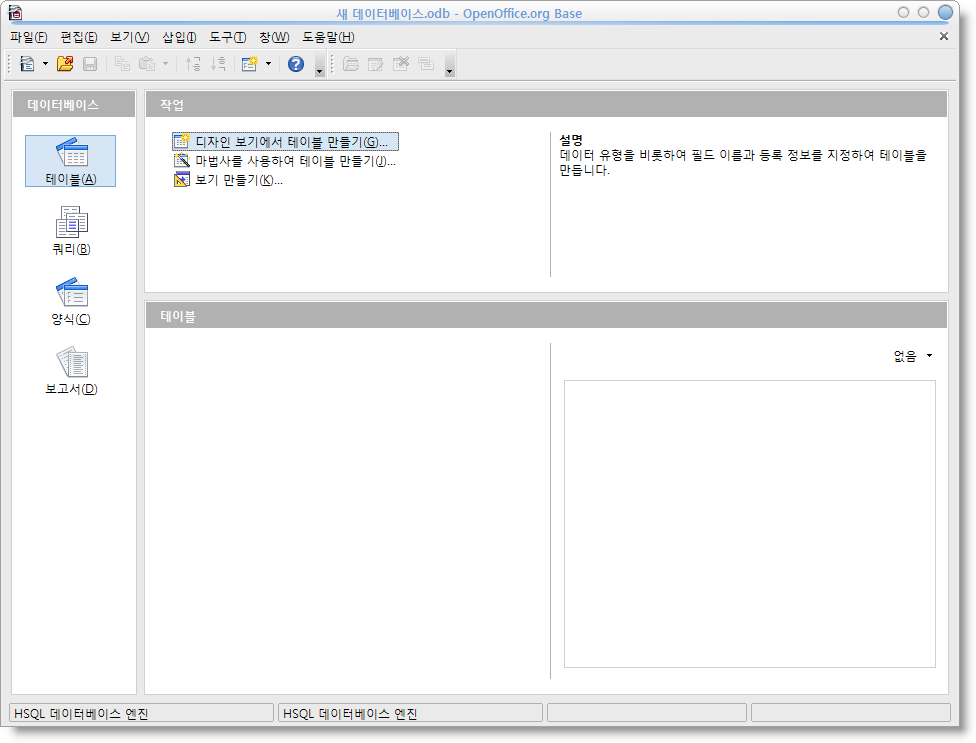Open the 도움말 menu
Screen dimensions: 976x743
(328, 37)
